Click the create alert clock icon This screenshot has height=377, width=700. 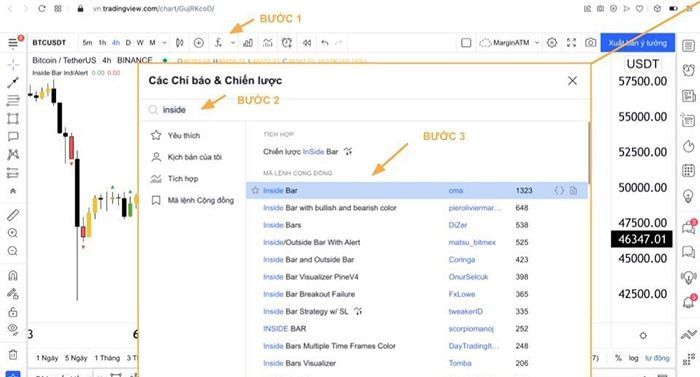coord(287,43)
